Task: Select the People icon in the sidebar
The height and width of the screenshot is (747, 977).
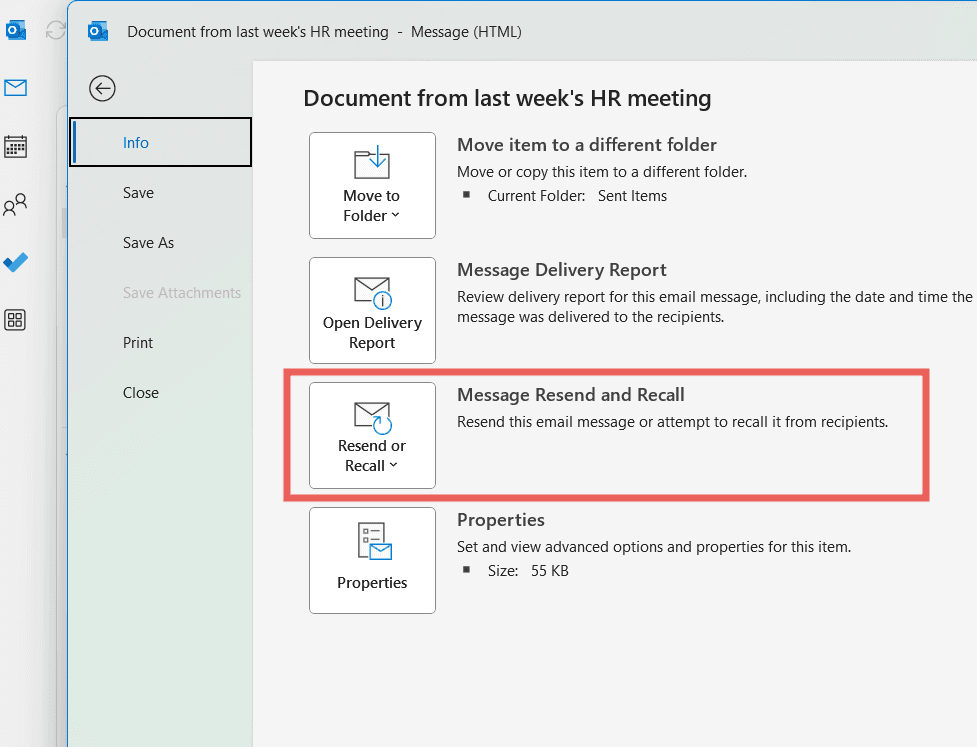Action: coord(15,204)
